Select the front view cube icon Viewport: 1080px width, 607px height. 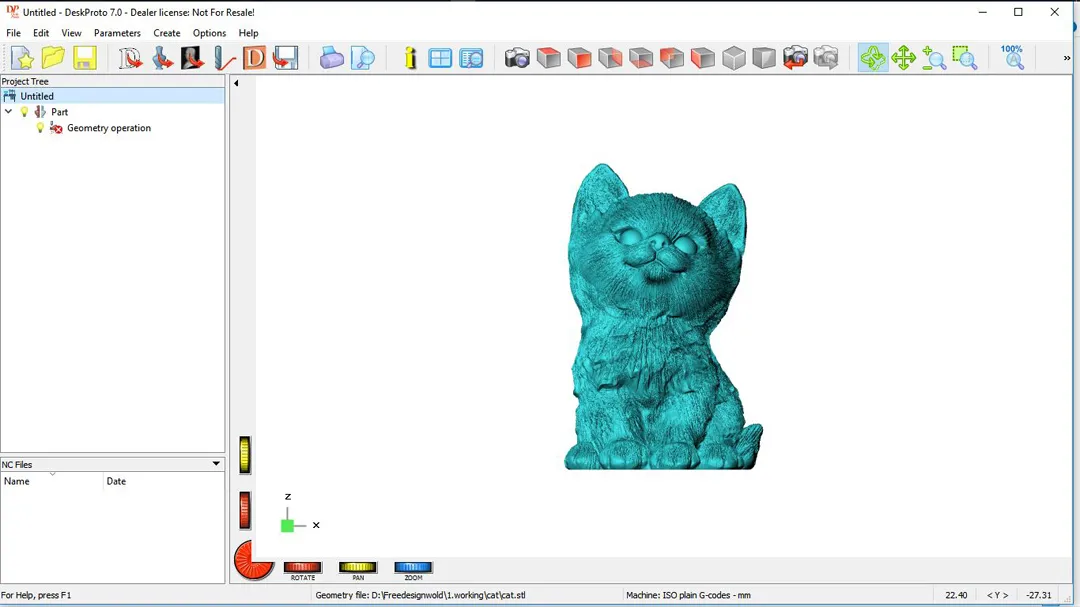coord(579,58)
